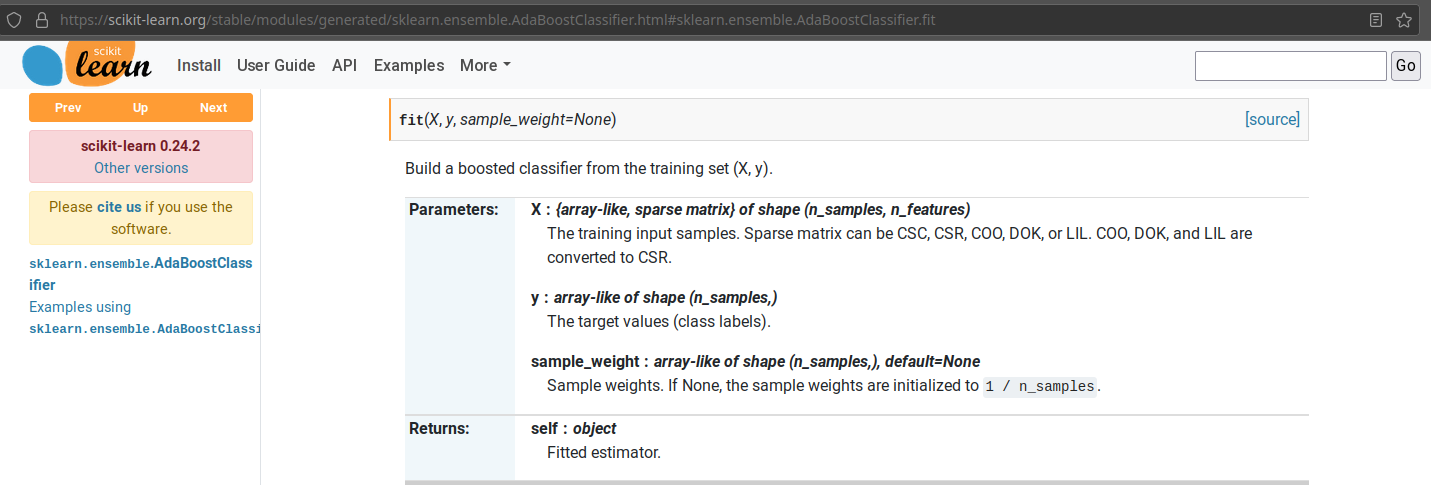
Task: Click the Prev navigation button
Action: pos(68,107)
